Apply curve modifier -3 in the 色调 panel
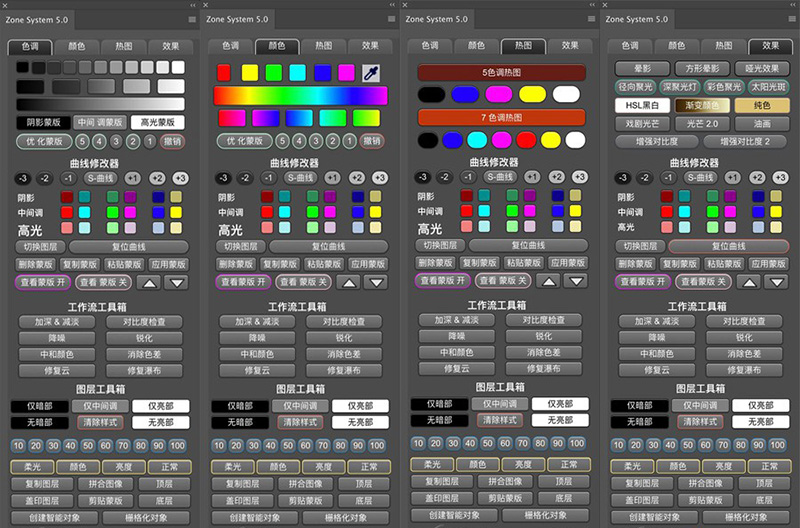The height and width of the screenshot is (528, 800). coord(22,179)
